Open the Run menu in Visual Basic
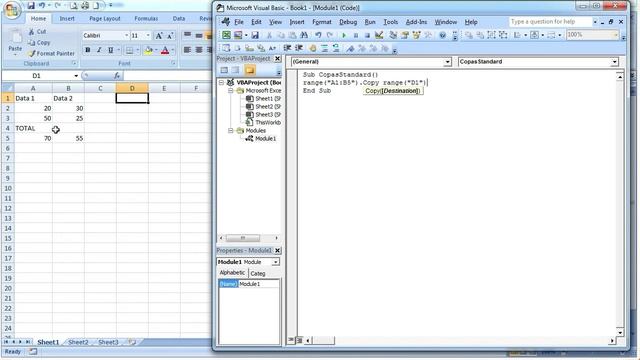The image size is (640, 360). (x=370, y=22)
